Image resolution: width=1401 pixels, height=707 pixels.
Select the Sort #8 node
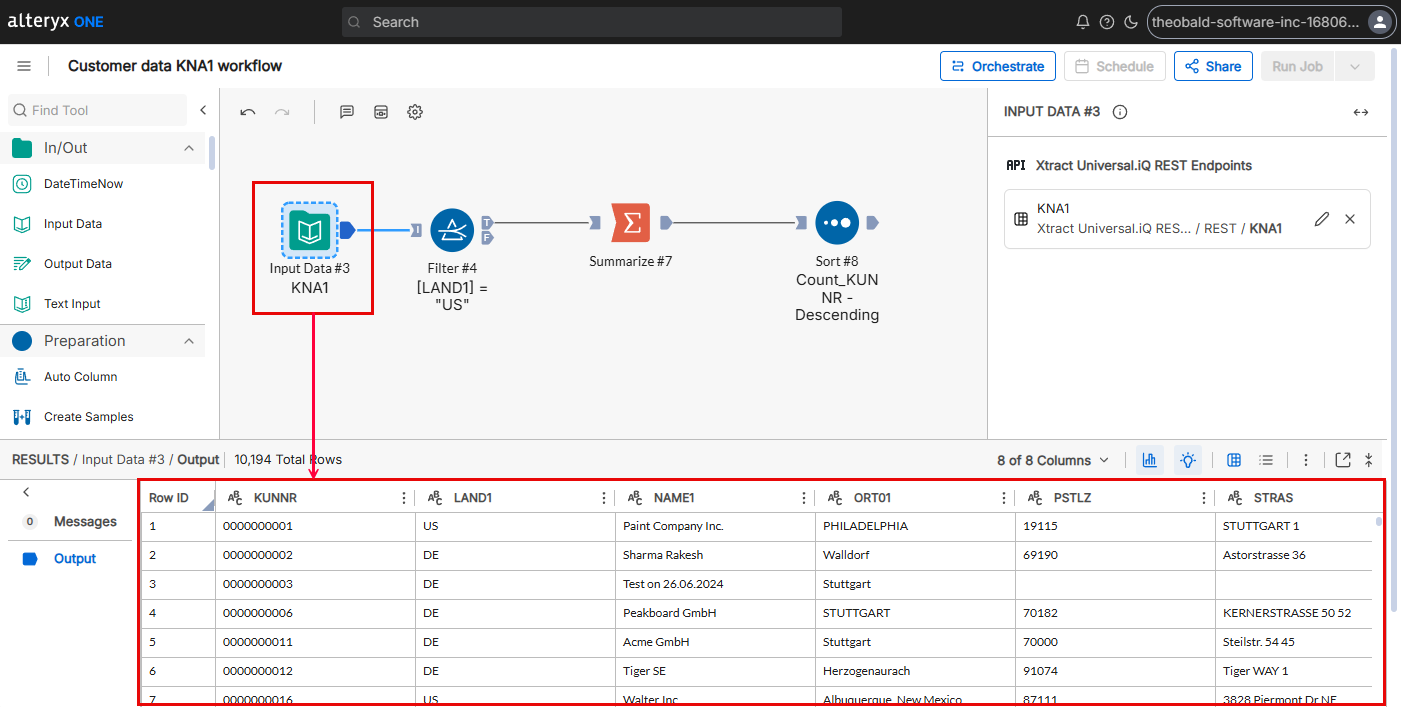pyautogui.click(x=837, y=223)
